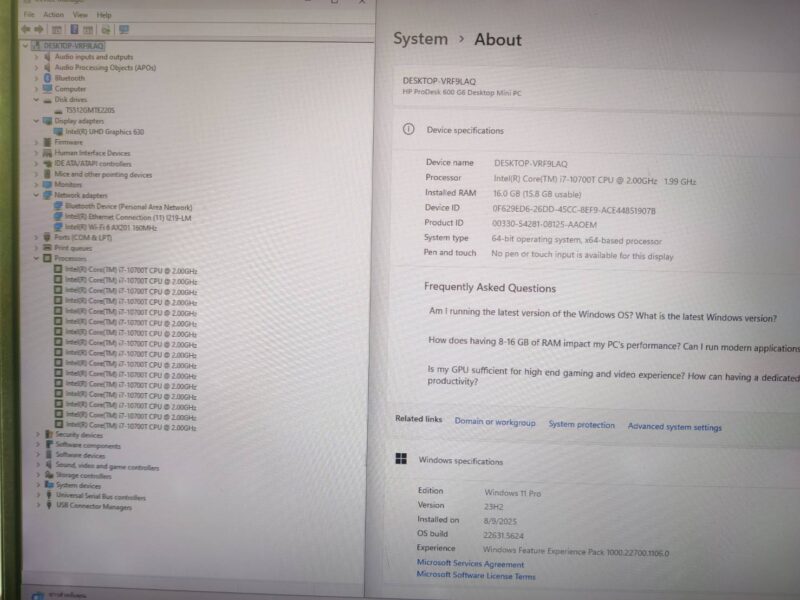Select Intel Wi-Fi 6 AX201 160MHz adapter
Screen dimensions: 800x600
point(111,228)
